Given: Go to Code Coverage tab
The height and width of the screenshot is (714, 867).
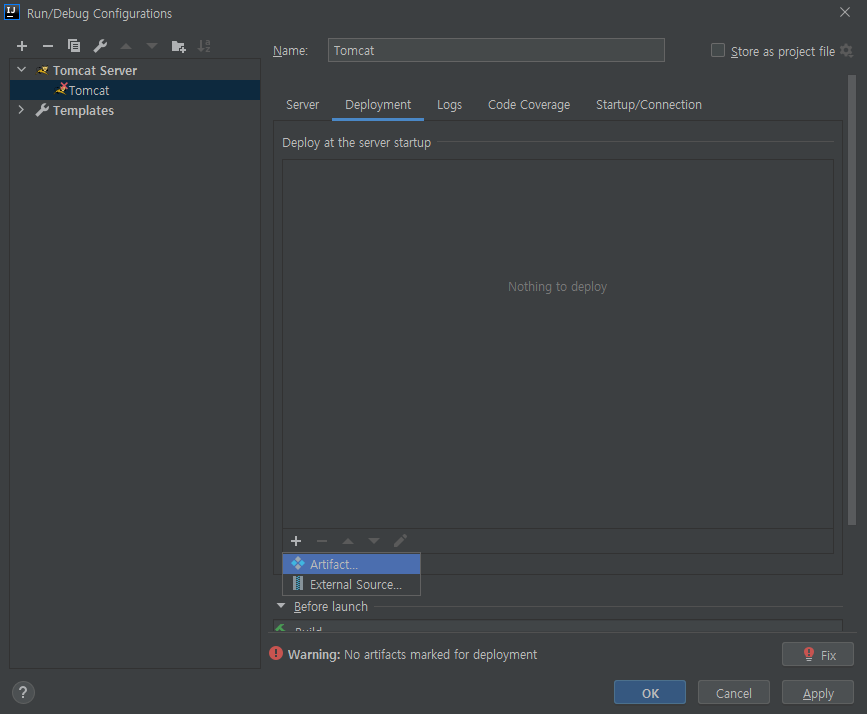Looking at the screenshot, I should pyautogui.click(x=529, y=105).
